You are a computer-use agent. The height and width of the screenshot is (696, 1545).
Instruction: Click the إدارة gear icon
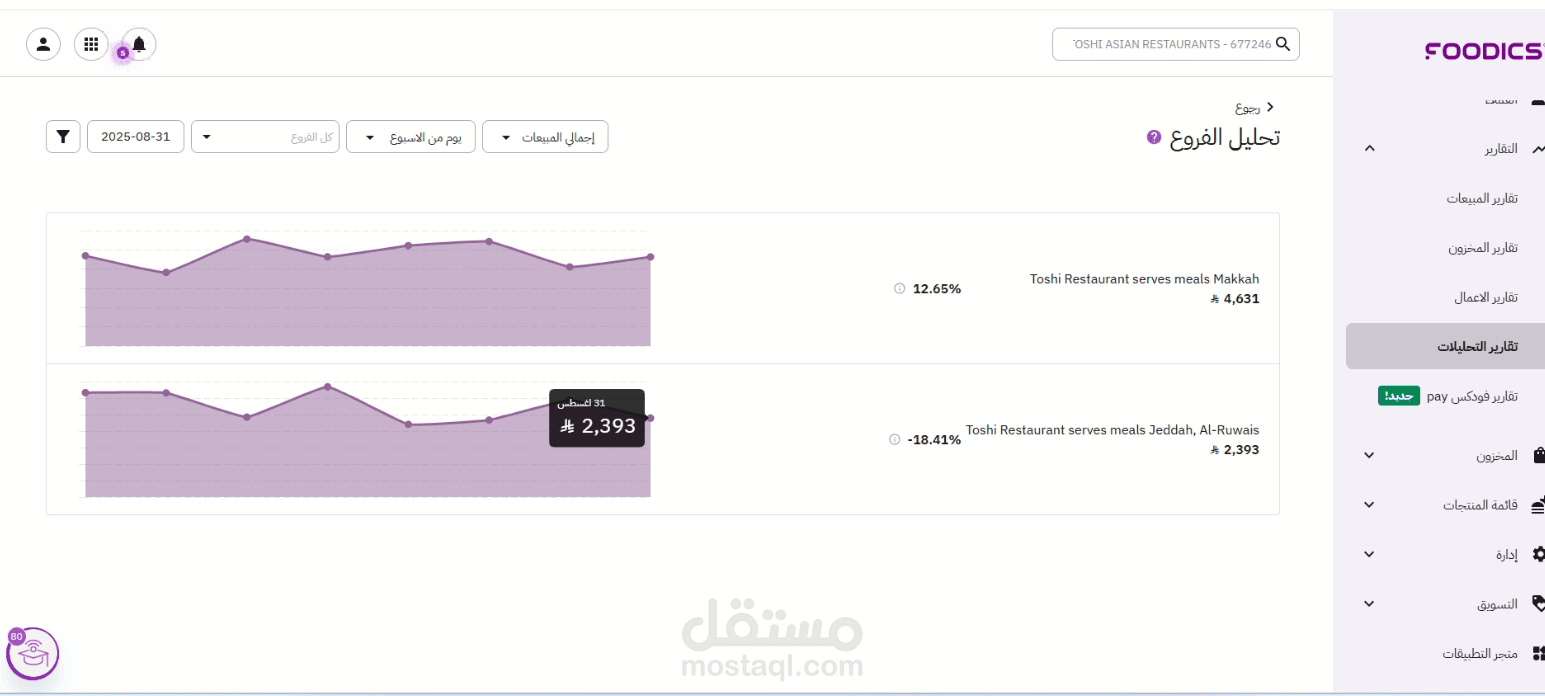(1538, 554)
